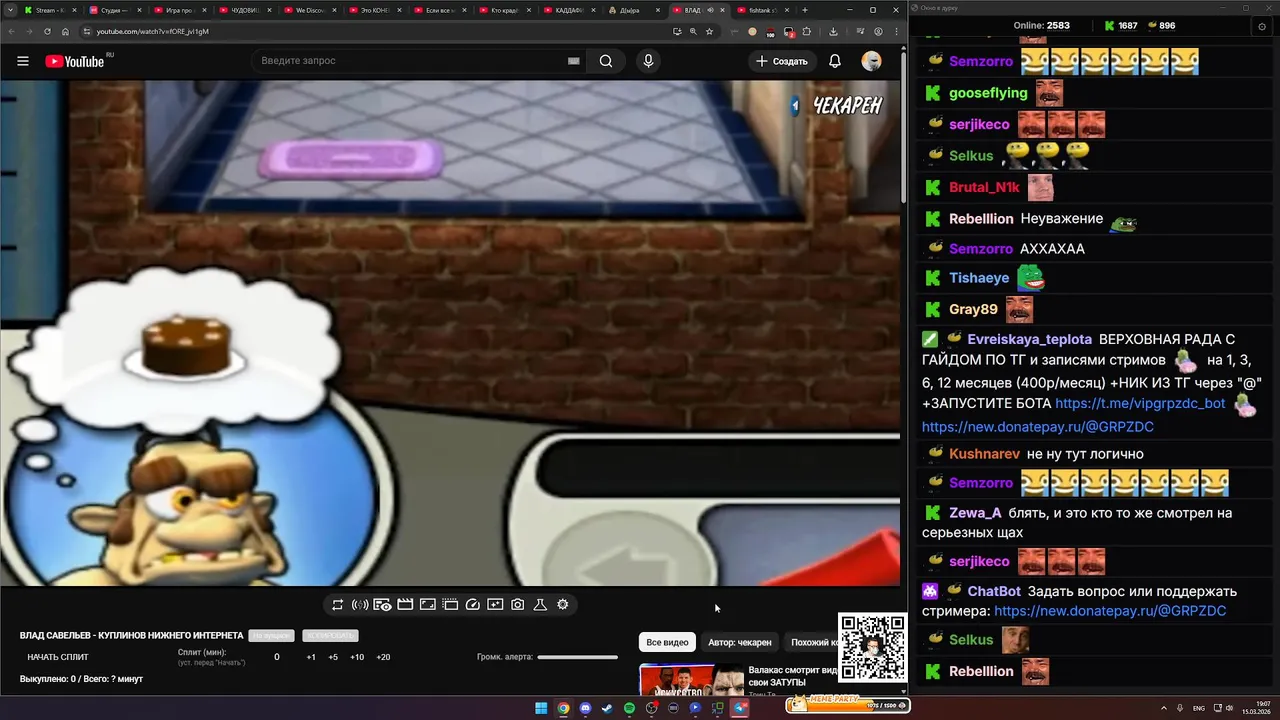Click the Online: 2583 viewer counter in chat
The image size is (1280, 720).
click(1042, 26)
